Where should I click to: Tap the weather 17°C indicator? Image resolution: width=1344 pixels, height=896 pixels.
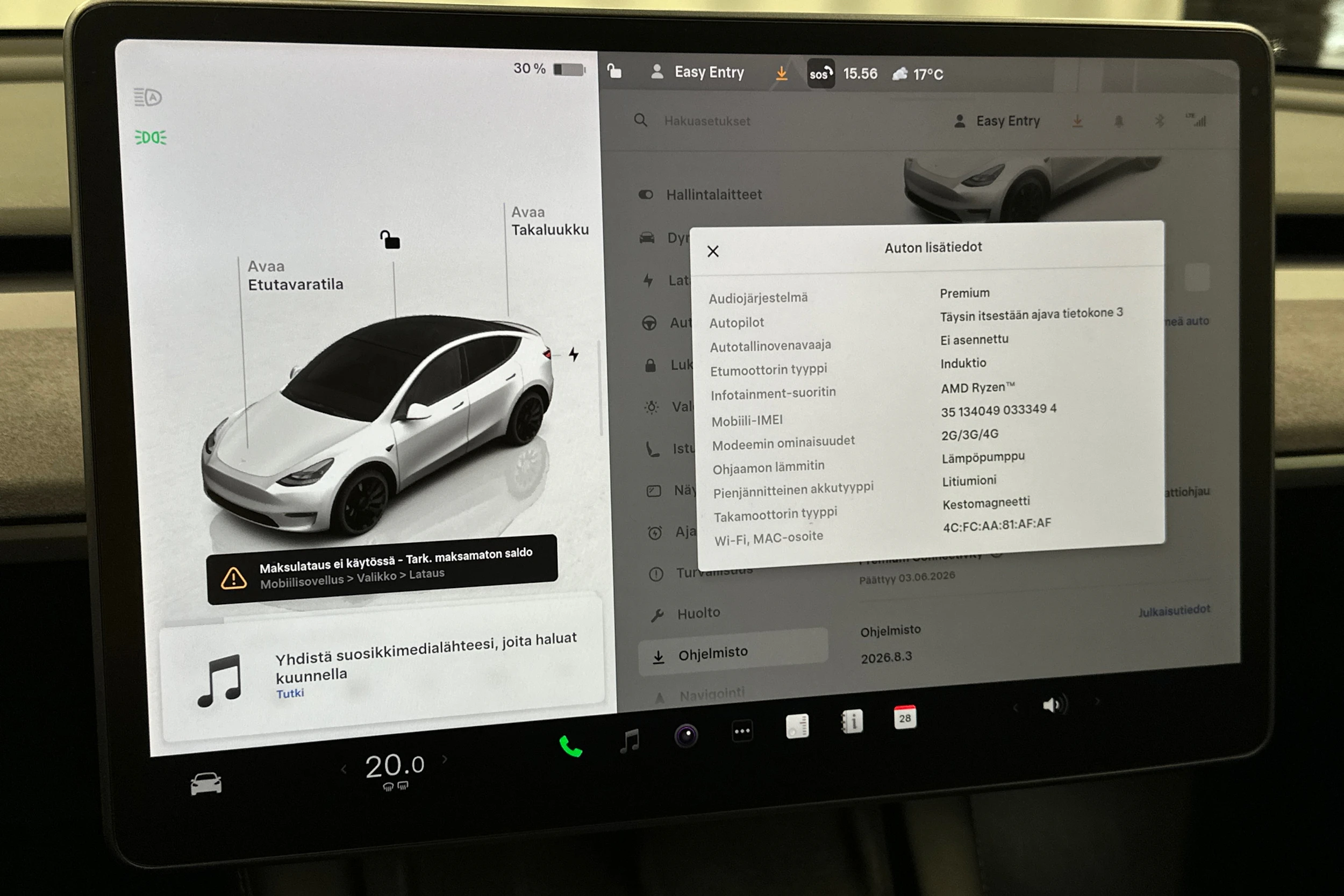tap(918, 74)
